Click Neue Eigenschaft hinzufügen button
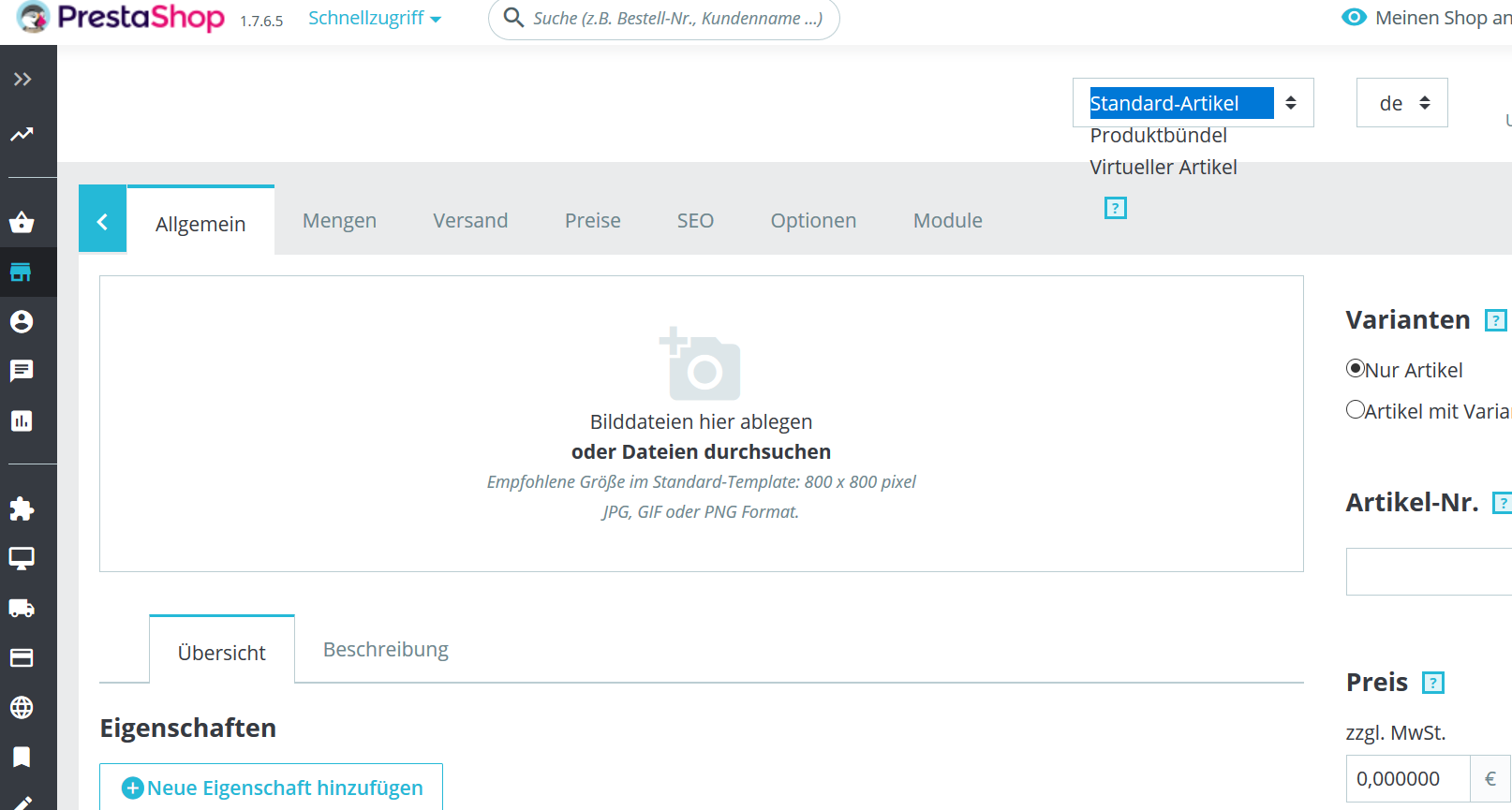This screenshot has width=1512, height=810. (x=272, y=788)
